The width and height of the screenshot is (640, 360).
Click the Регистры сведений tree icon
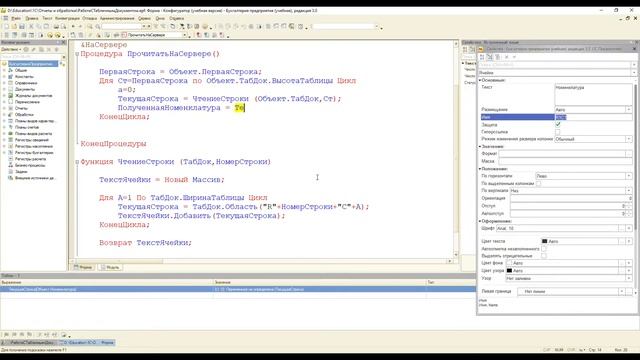tap(11, 140)
